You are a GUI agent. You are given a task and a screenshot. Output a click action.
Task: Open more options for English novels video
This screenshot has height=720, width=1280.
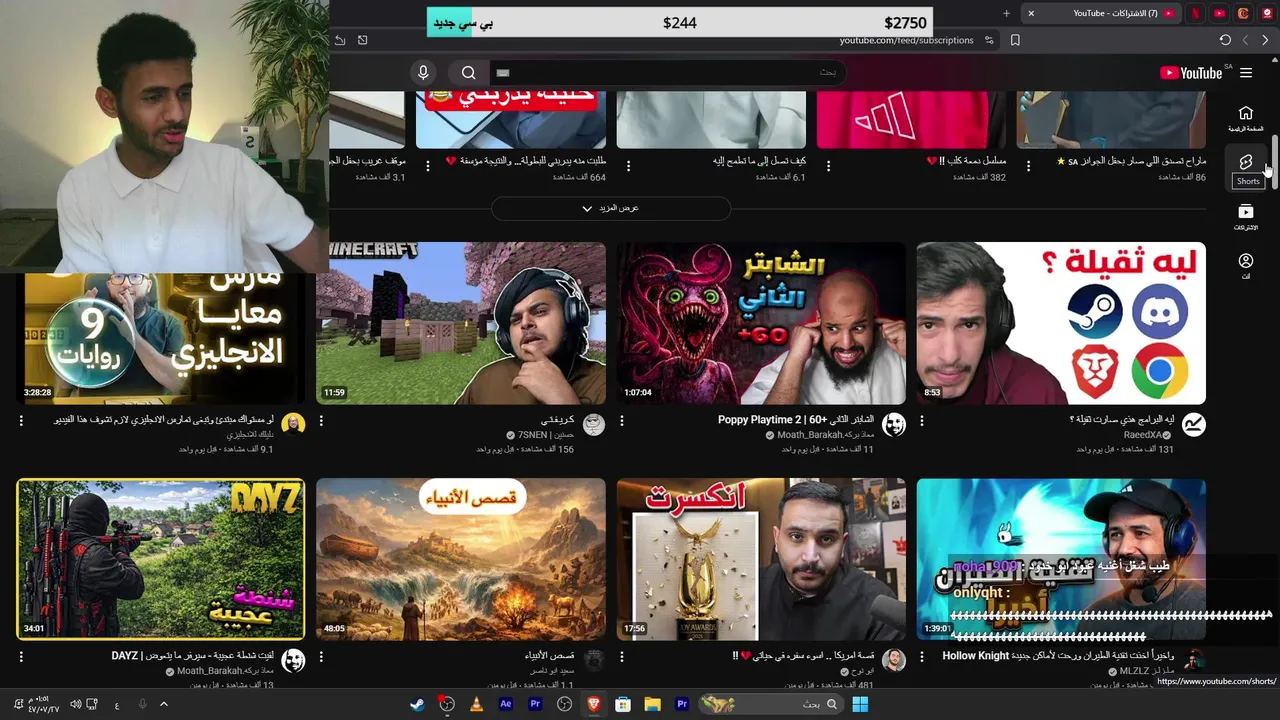(x=21, y=422)
